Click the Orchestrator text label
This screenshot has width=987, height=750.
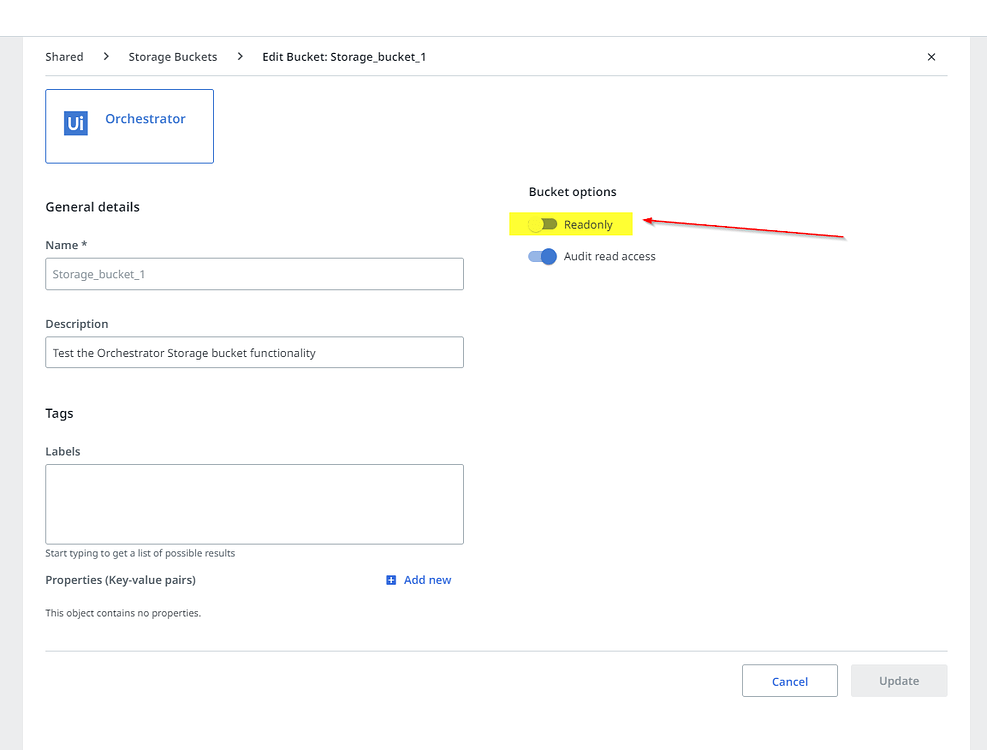tap(145, 119)
